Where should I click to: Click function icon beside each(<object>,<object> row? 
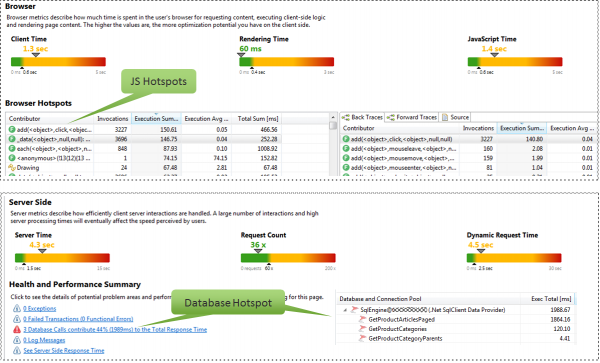tap(12, 149)
